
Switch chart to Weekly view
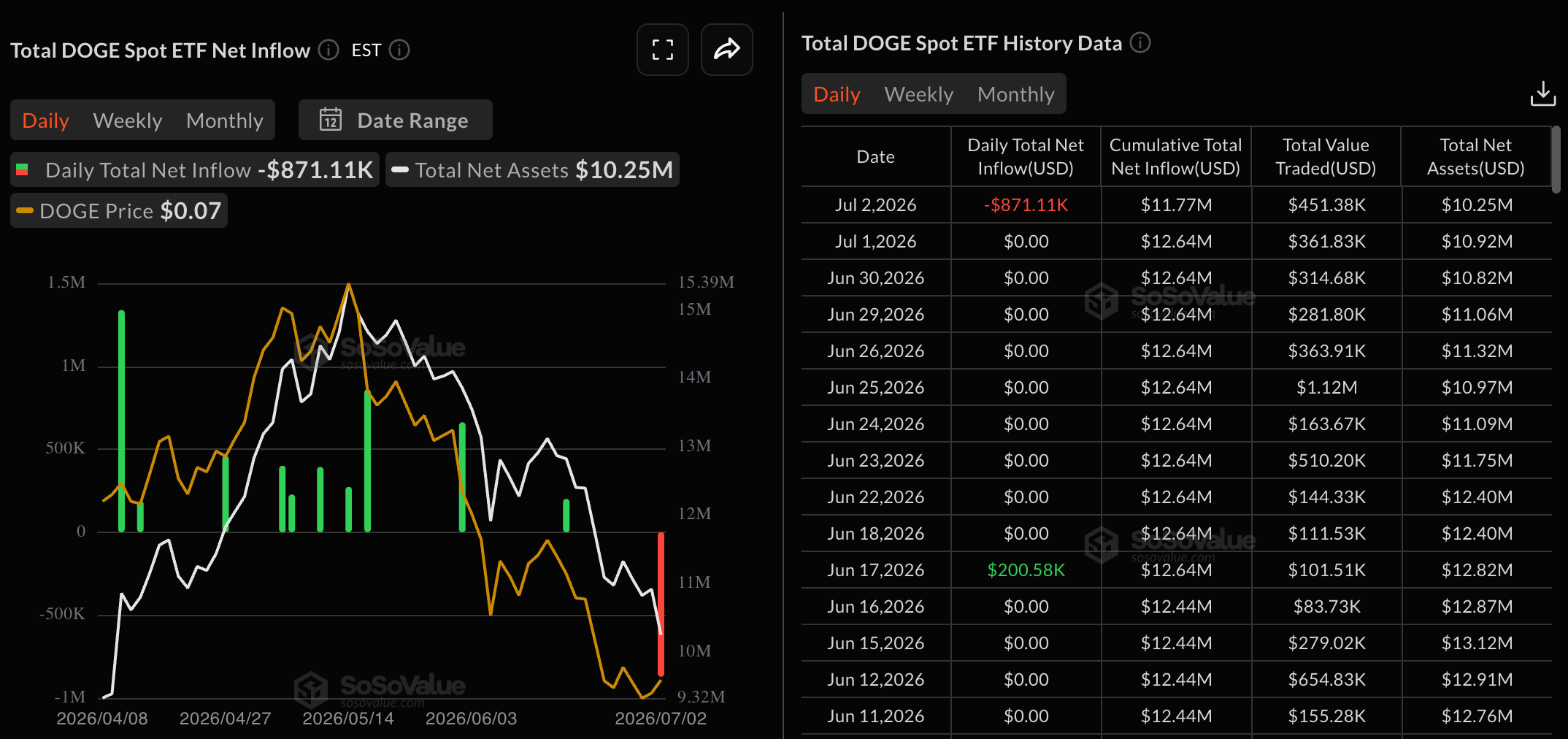pos(128,120)
